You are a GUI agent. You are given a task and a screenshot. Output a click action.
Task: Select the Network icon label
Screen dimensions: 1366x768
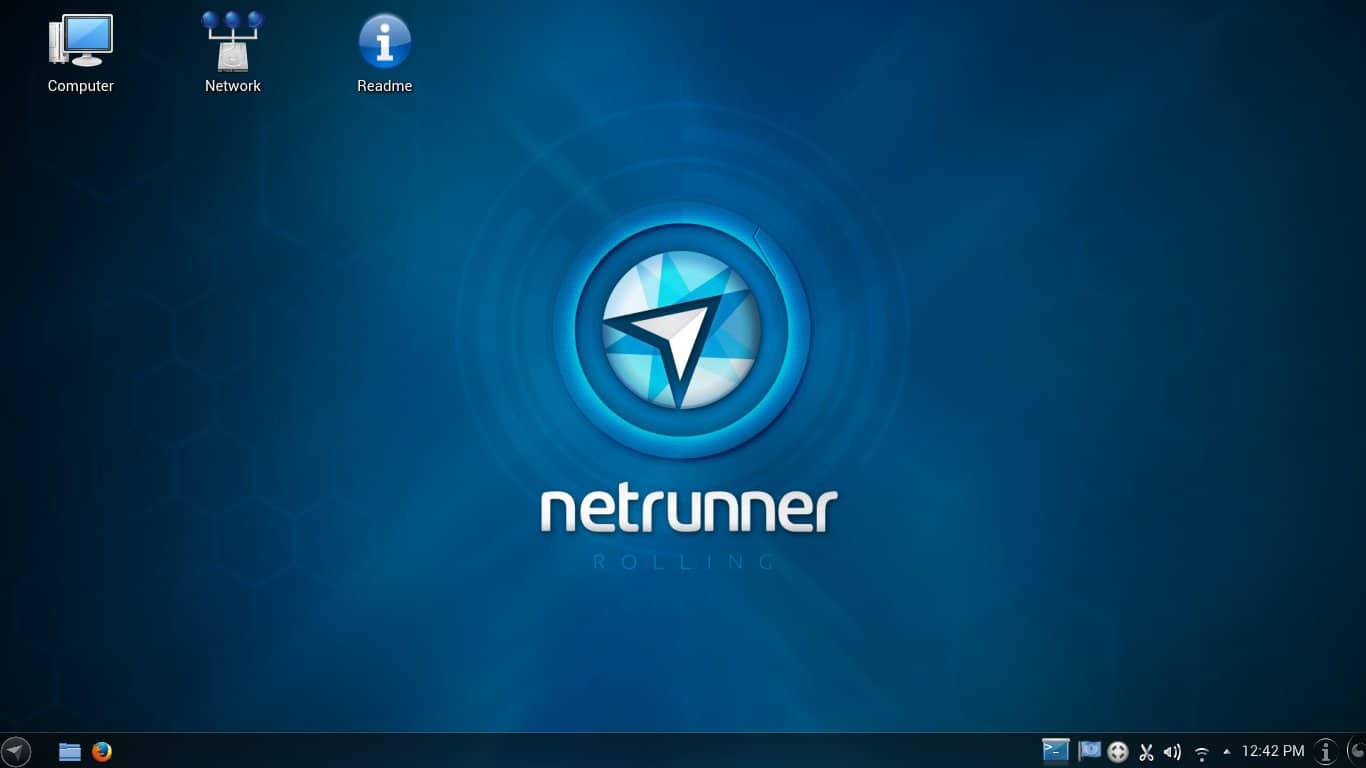[233, 86]
